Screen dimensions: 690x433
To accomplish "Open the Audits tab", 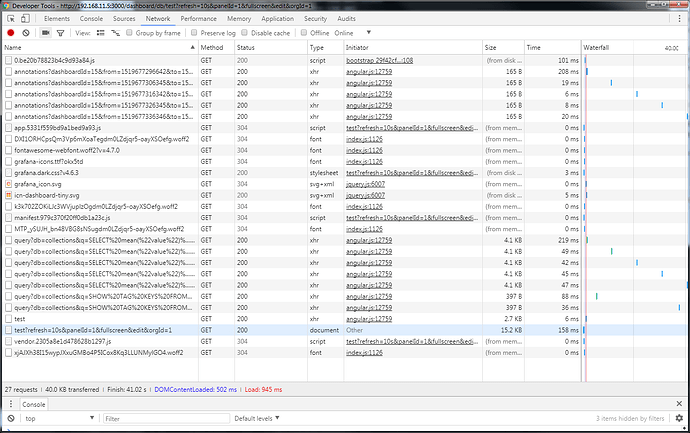I will click(x=346, y=18).
